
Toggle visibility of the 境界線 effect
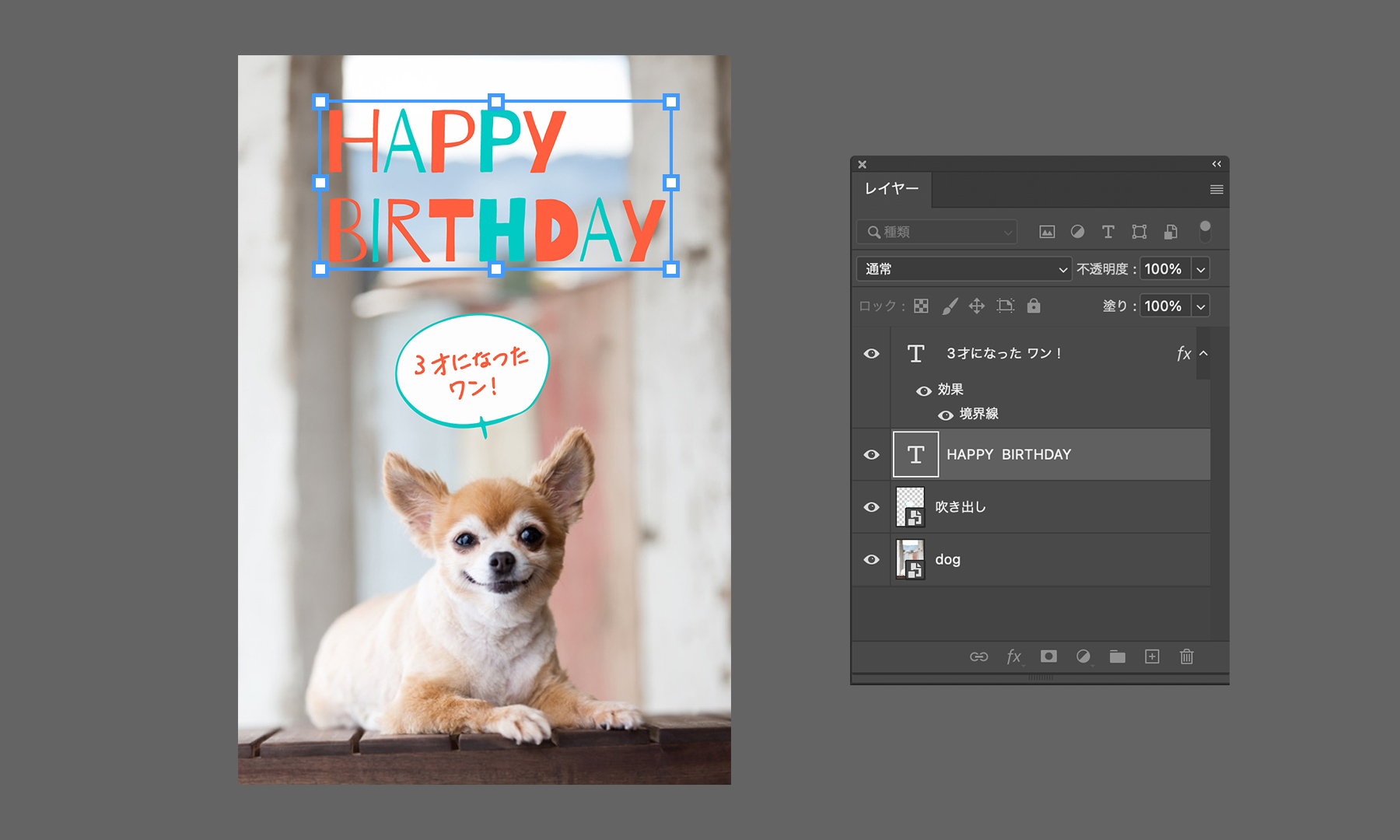946,415
